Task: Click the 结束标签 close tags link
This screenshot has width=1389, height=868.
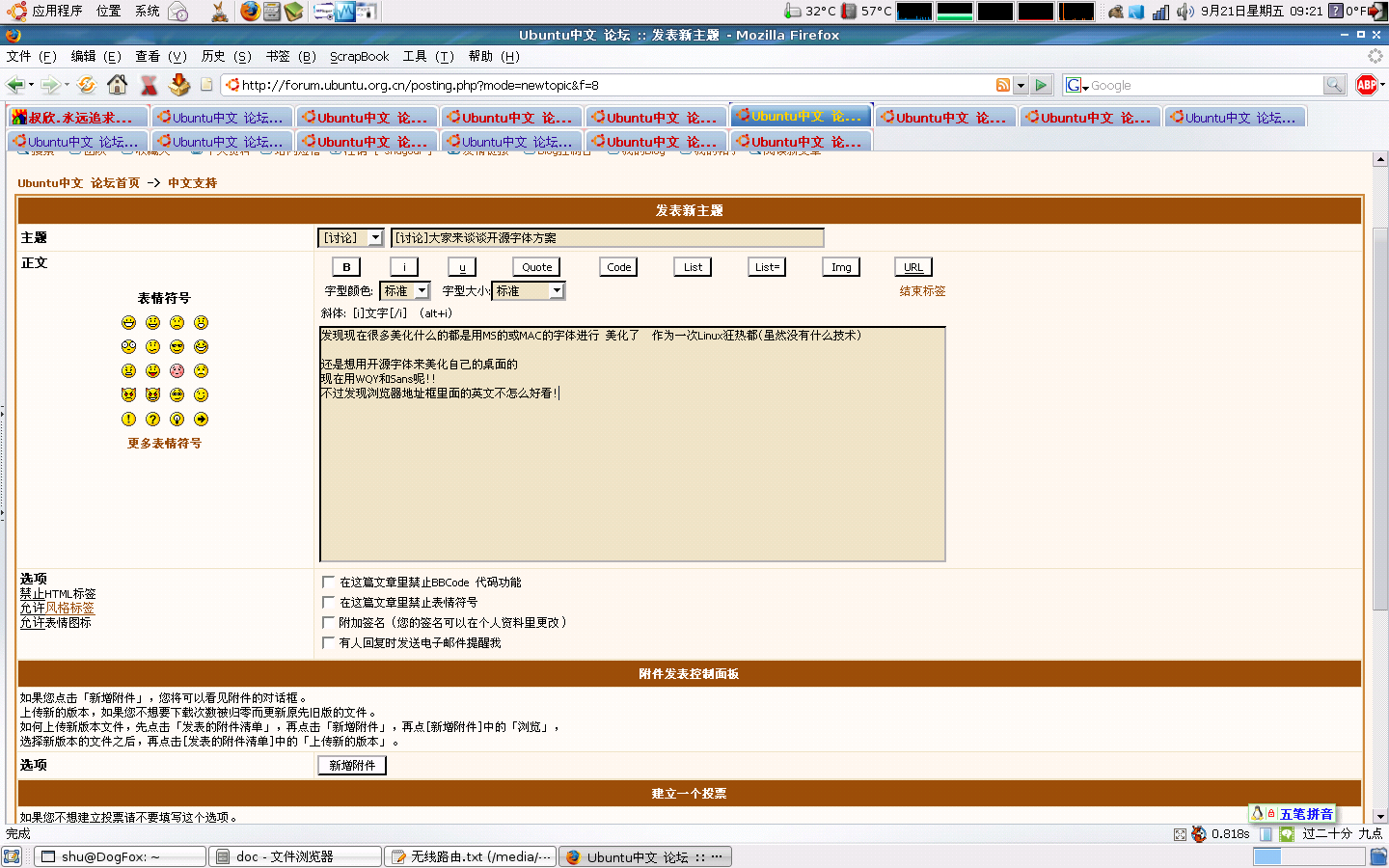Action: click(922, 291)
